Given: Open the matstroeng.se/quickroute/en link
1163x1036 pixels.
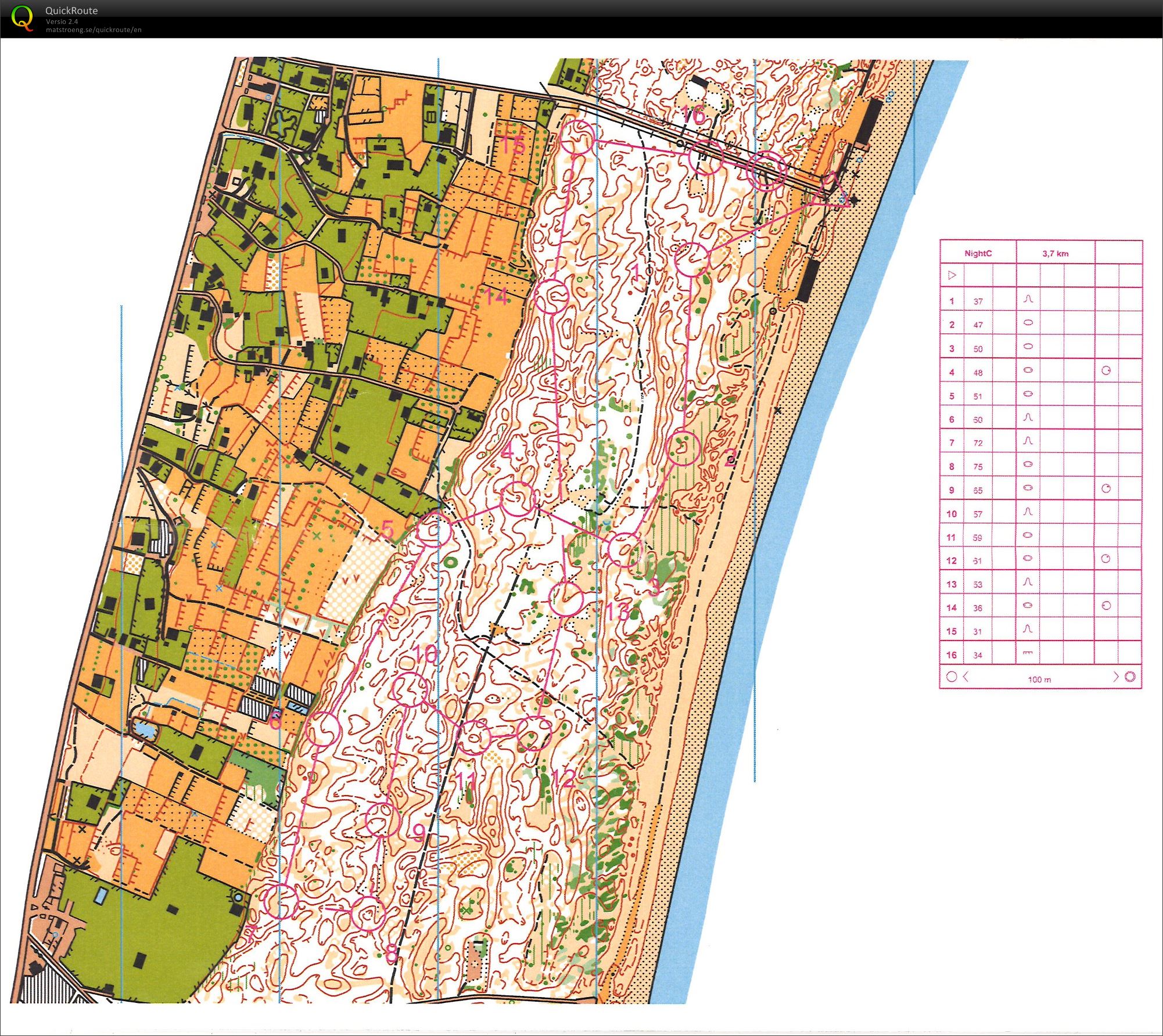Looking at the screenshot, I should 94,30.
